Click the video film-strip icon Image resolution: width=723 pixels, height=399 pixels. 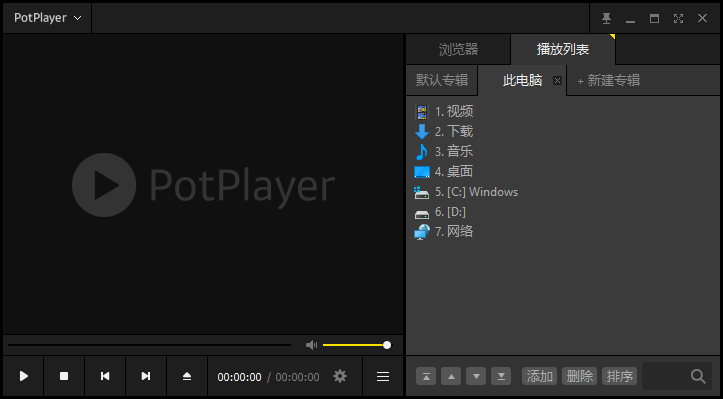point(421,112)
